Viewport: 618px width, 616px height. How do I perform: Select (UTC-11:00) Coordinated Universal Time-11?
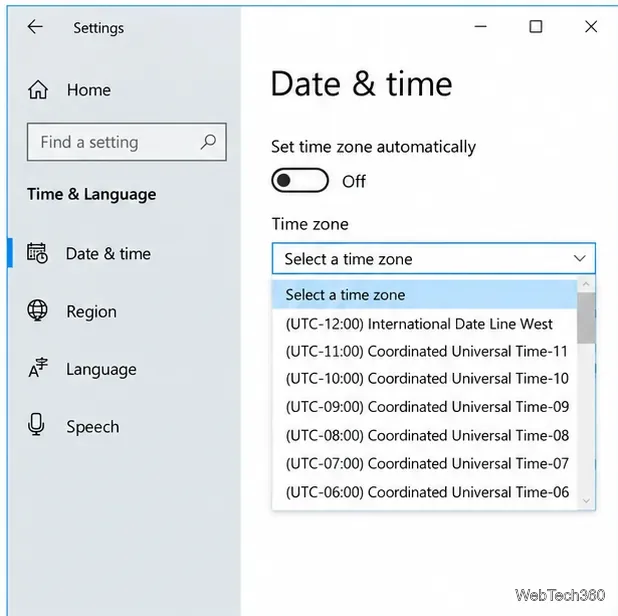[424, 351]
